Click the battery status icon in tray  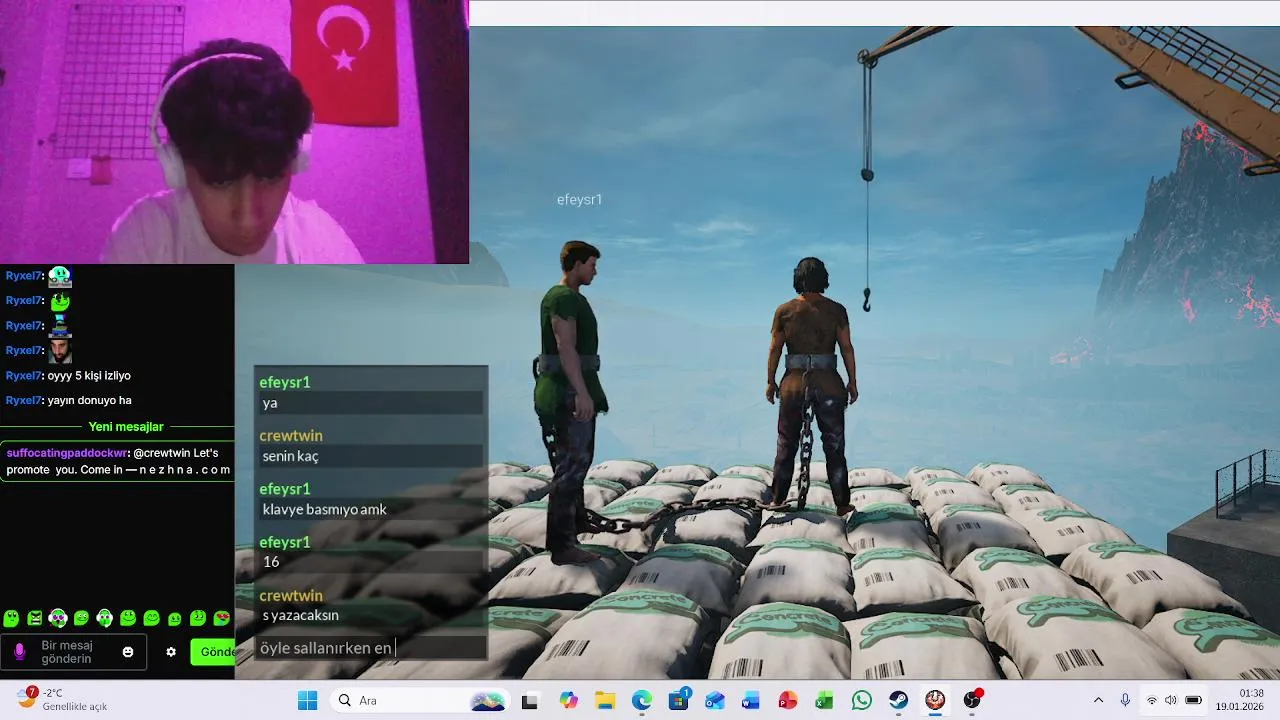click(1193, 700)
